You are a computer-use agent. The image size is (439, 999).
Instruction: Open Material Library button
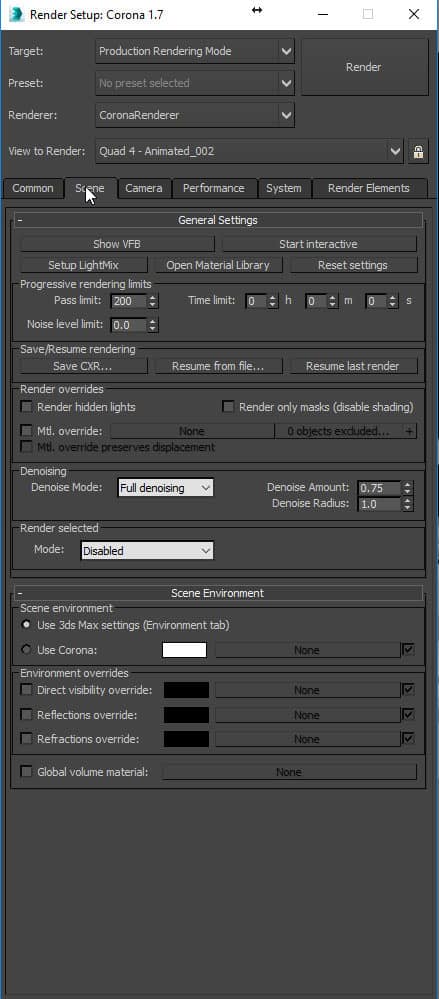tap(218, 265)
